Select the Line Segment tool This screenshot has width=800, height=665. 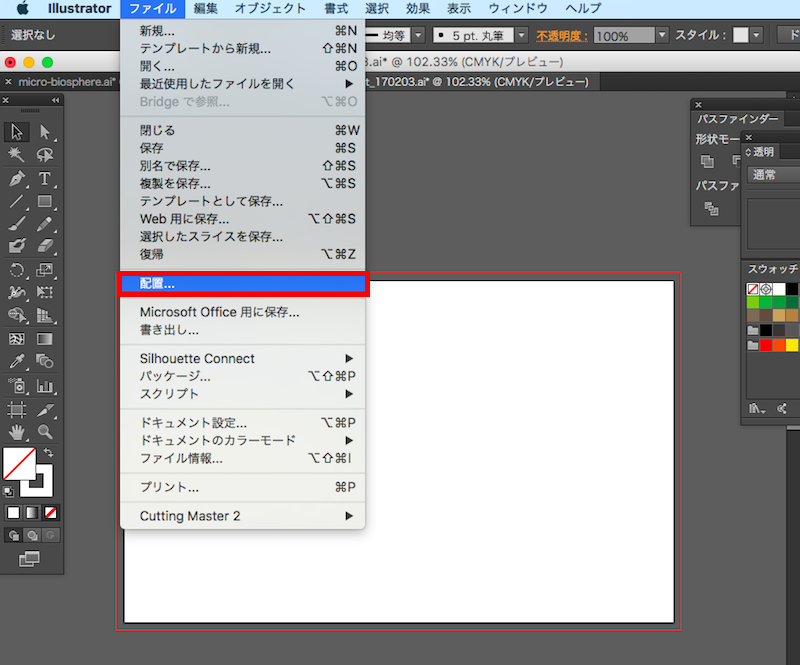pyautogui.click(x=17, y=201)
